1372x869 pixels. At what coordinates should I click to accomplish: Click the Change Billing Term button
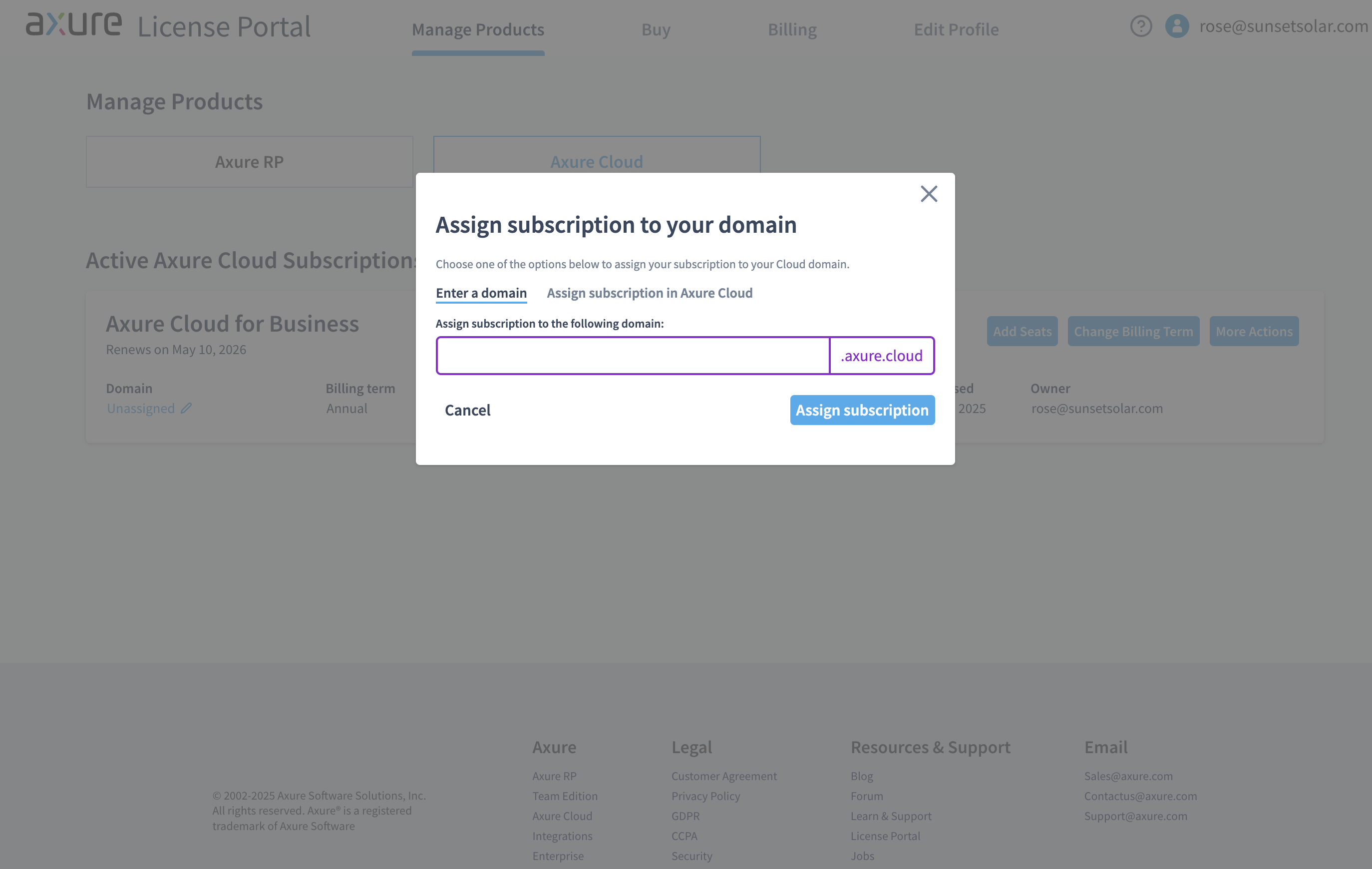(1133, 331)
